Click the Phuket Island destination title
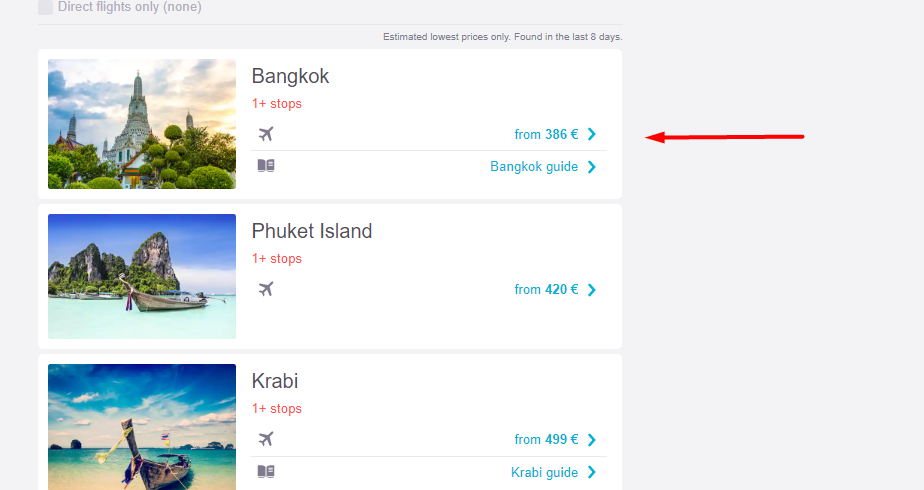This screenshot has height=490, width=924. [x=312, y=231]
